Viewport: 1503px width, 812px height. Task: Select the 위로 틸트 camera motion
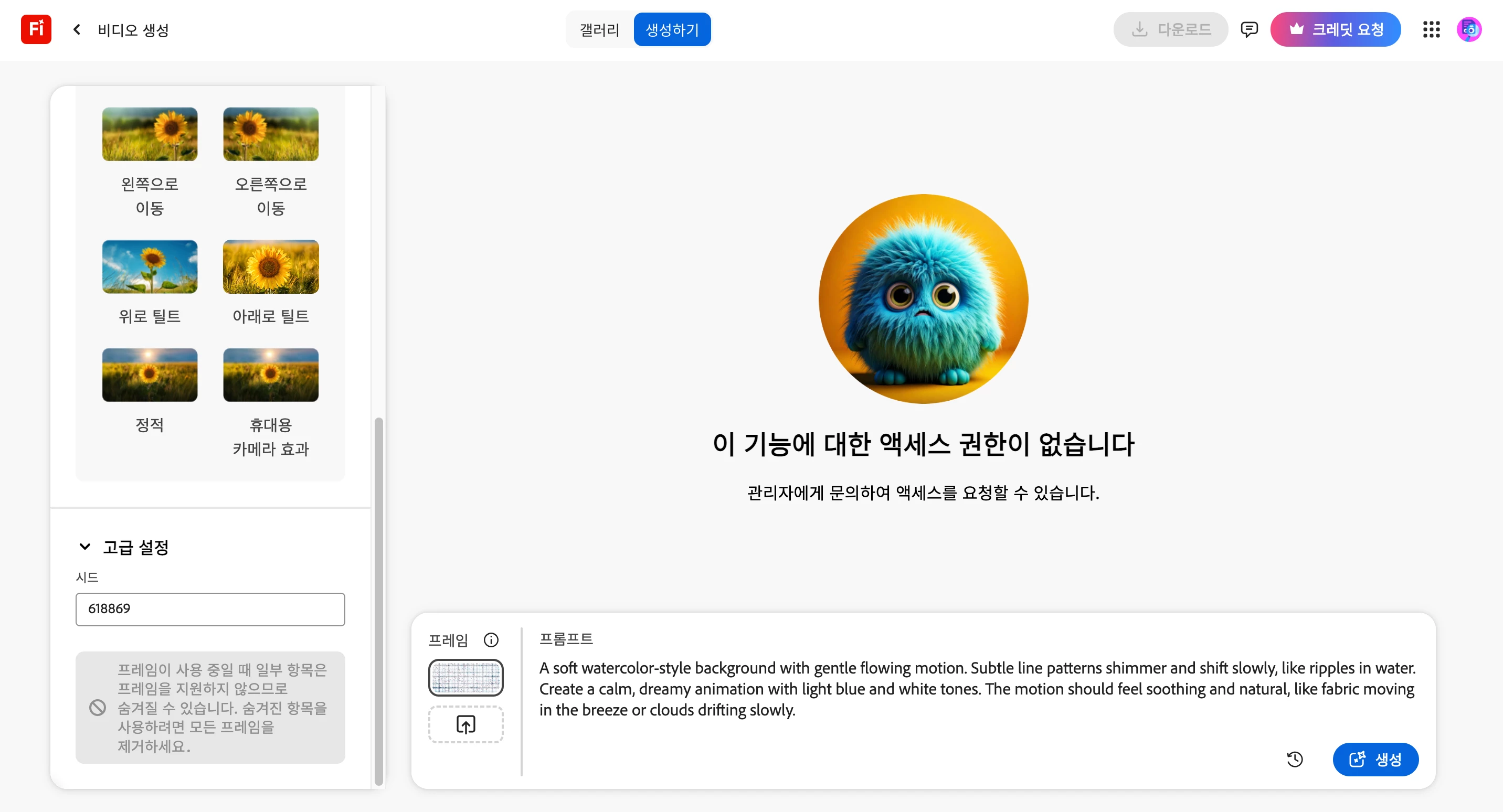pos(150,266)
